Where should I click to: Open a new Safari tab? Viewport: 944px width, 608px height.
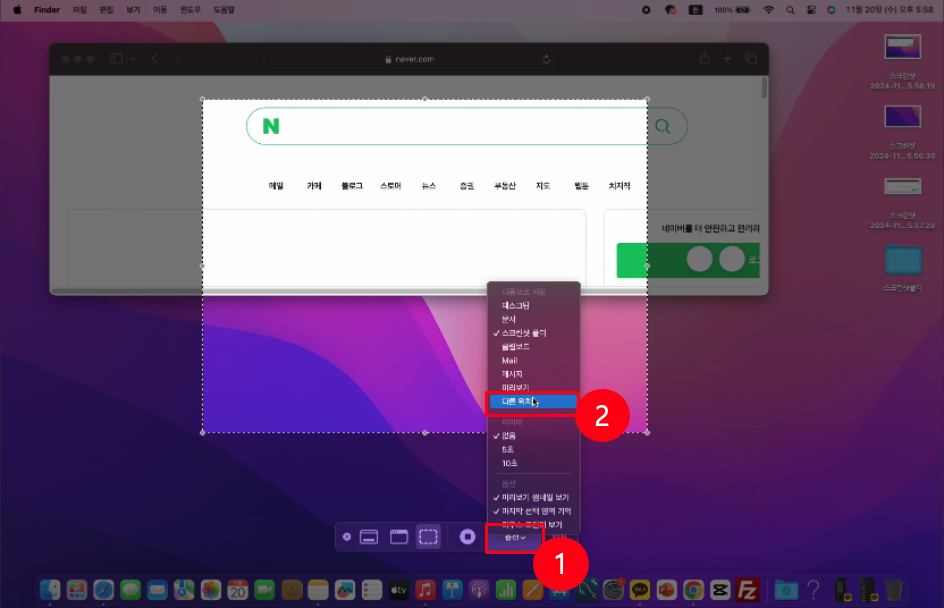pyautogui.click(x=727, y=58)
